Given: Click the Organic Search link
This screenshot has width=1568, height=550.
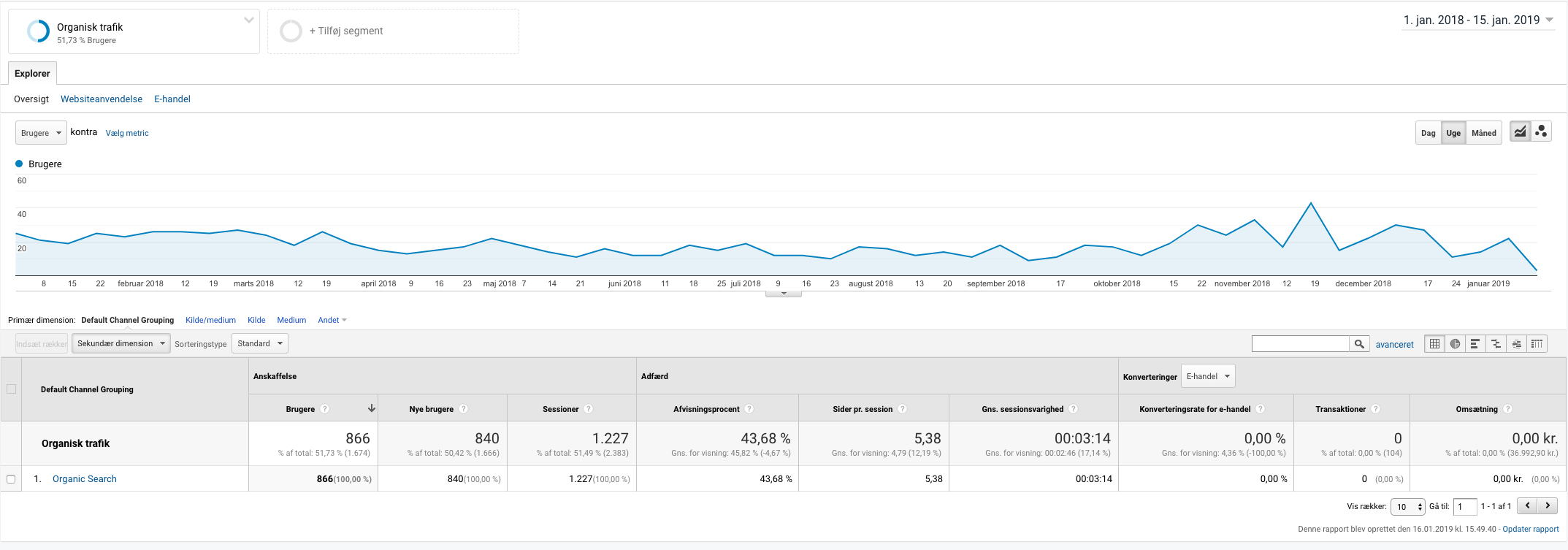Looking at the screenshot, I should [85, 479].
